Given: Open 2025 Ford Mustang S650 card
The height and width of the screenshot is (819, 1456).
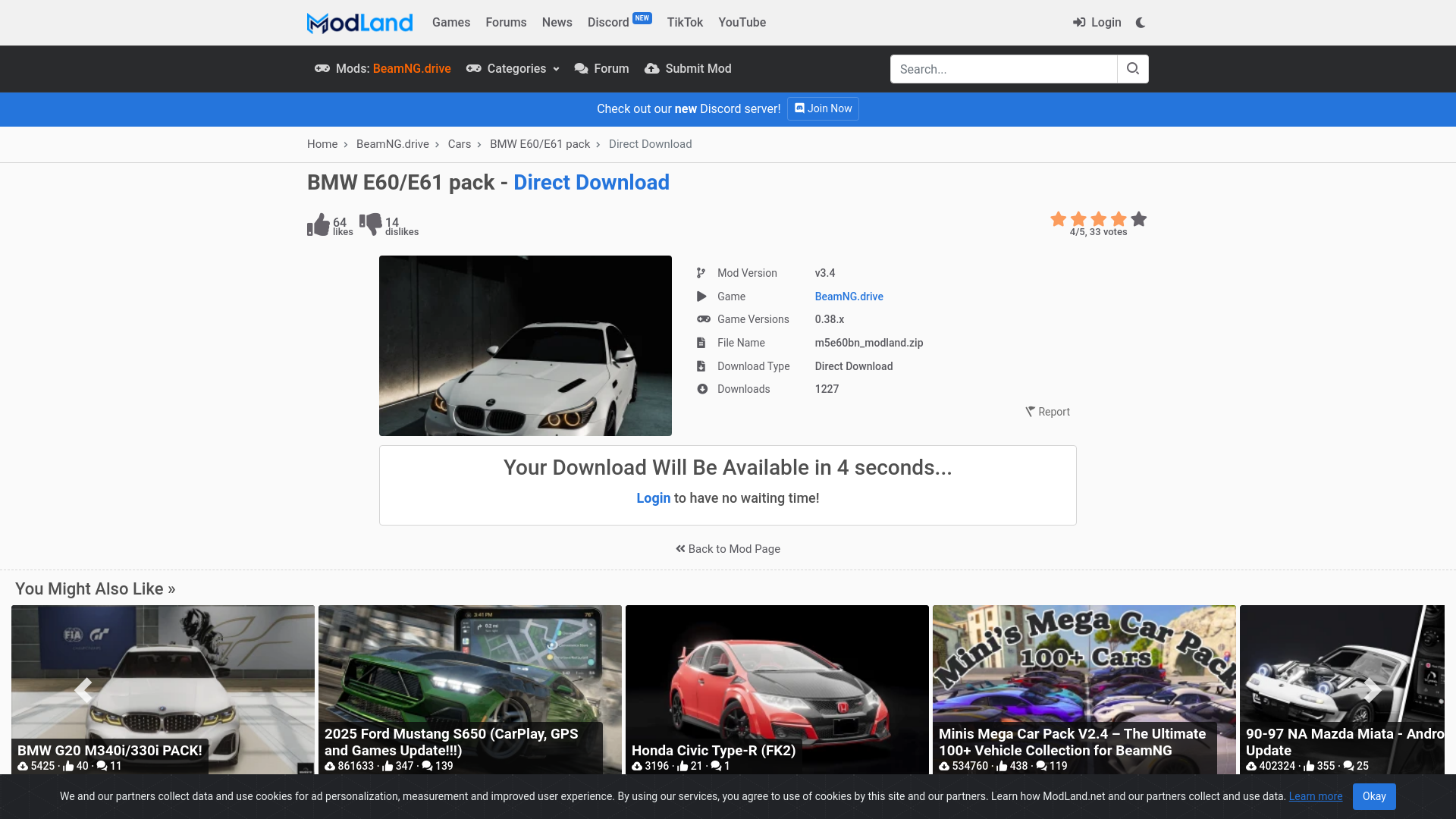Looking at the screenshot, I should 470,690.
